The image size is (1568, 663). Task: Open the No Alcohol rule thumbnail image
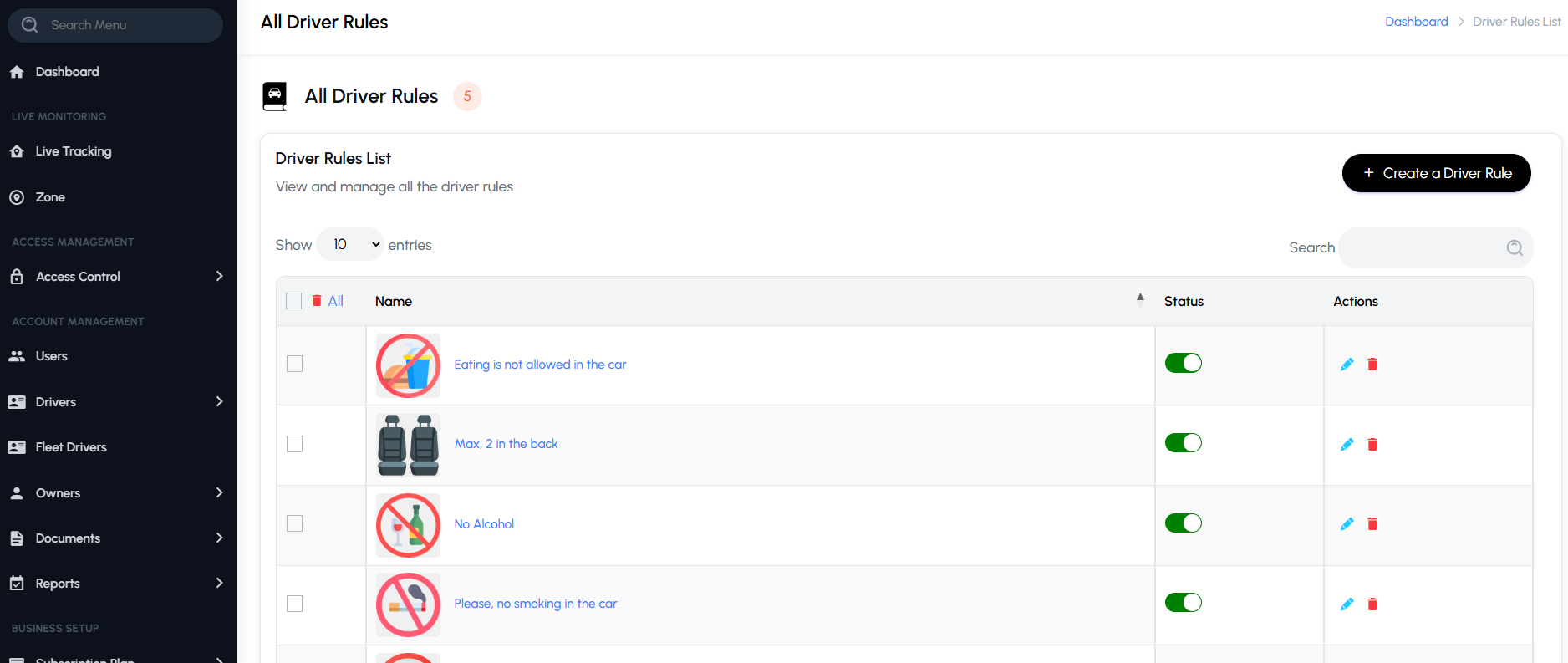[x=408, y=525]
